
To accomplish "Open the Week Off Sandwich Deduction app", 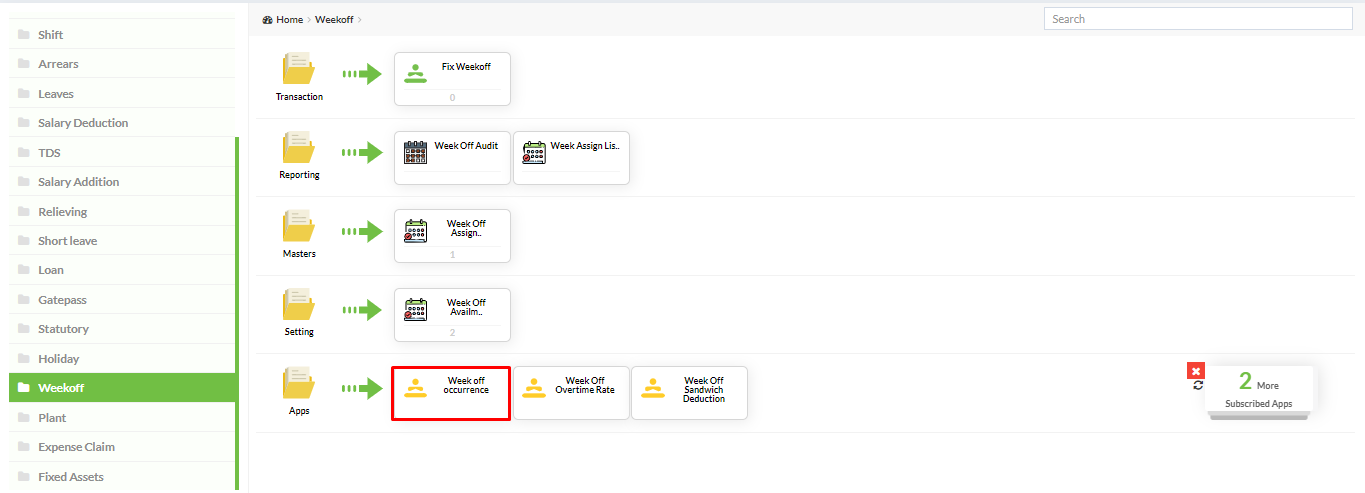I will click(689, 393).
